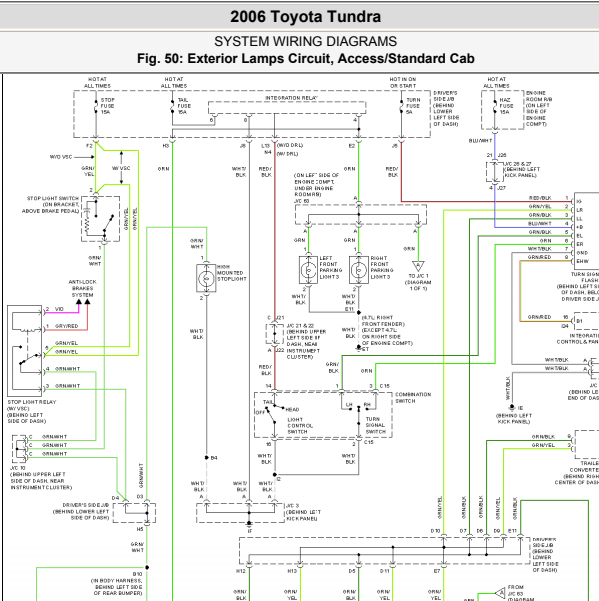599x601 pixels.
Task: Select the 'SYSTEM WIRING DIAGRAMS' heading
Action: coord(305,41)
